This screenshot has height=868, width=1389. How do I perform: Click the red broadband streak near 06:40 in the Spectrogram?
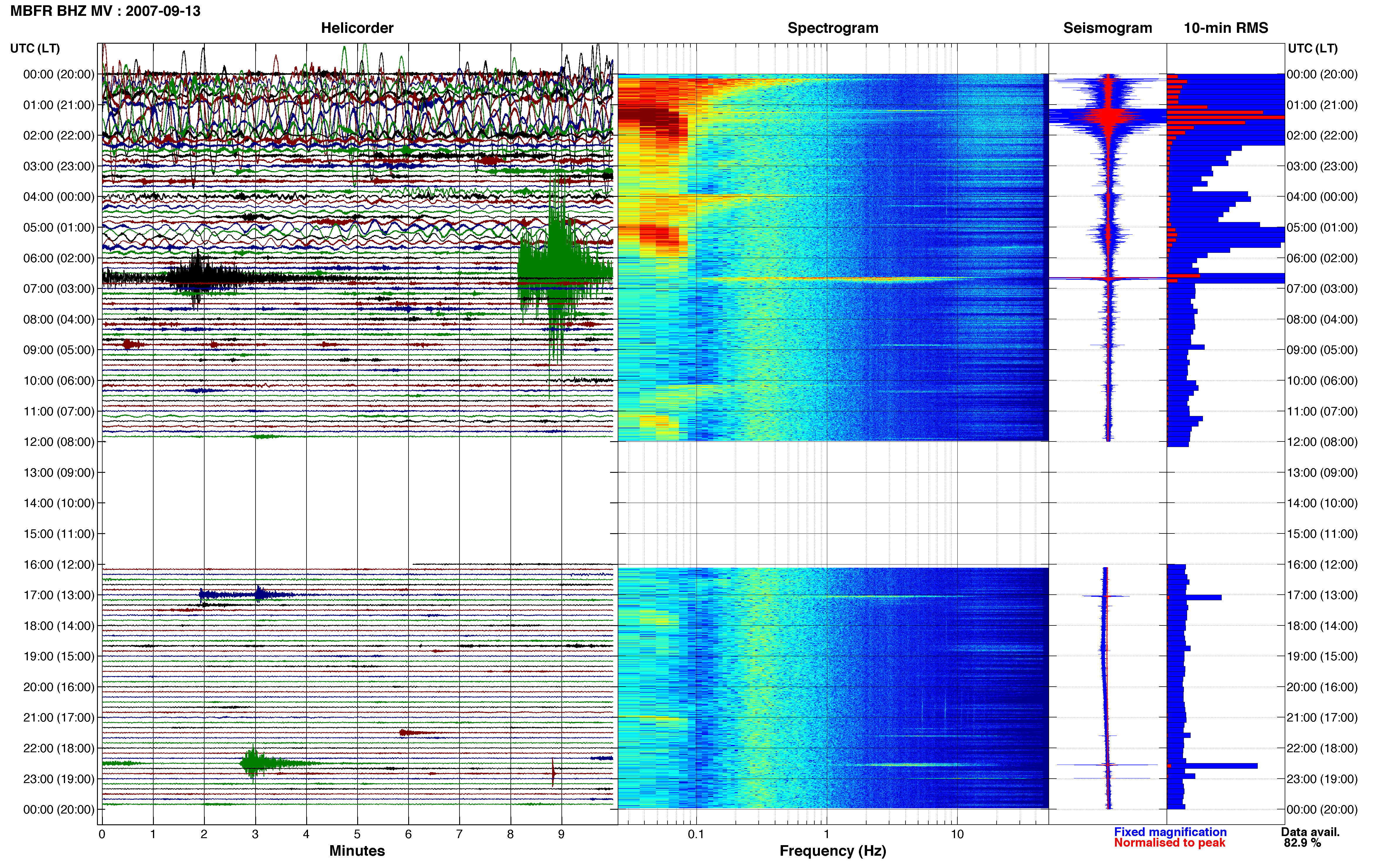[x=833, y=279]
